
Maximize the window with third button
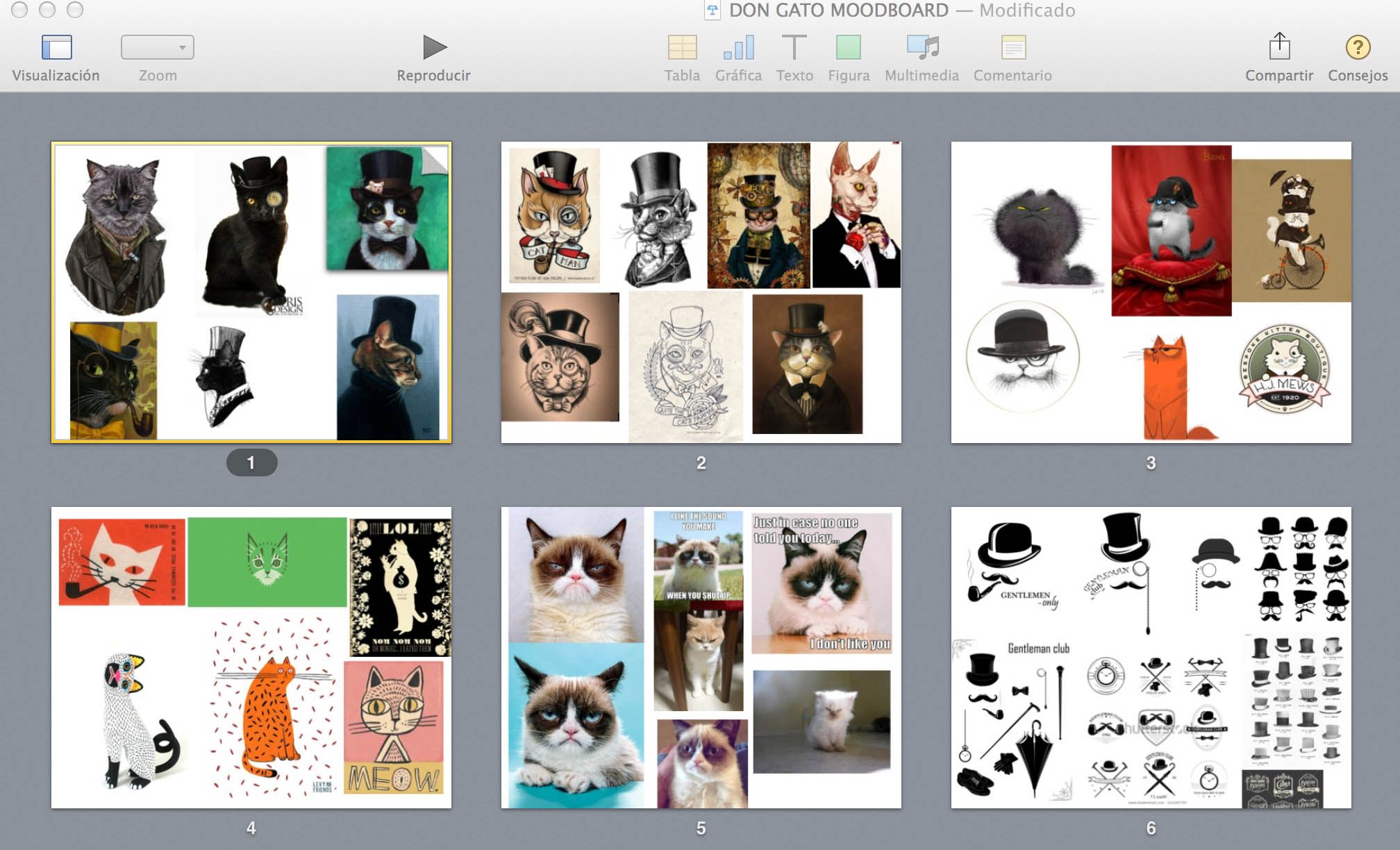(x=75, y=9)
